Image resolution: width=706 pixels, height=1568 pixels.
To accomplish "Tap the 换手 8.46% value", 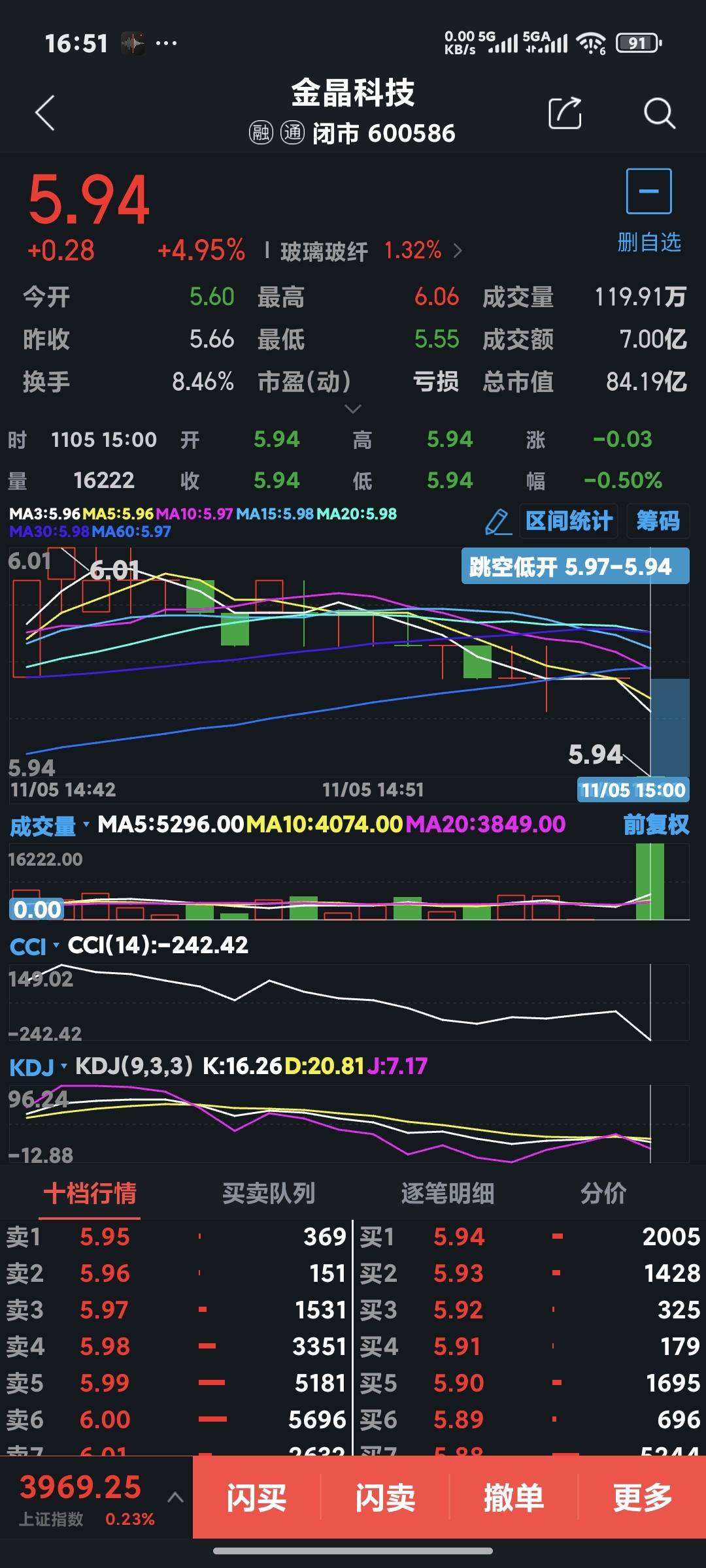I will (203, 382).
